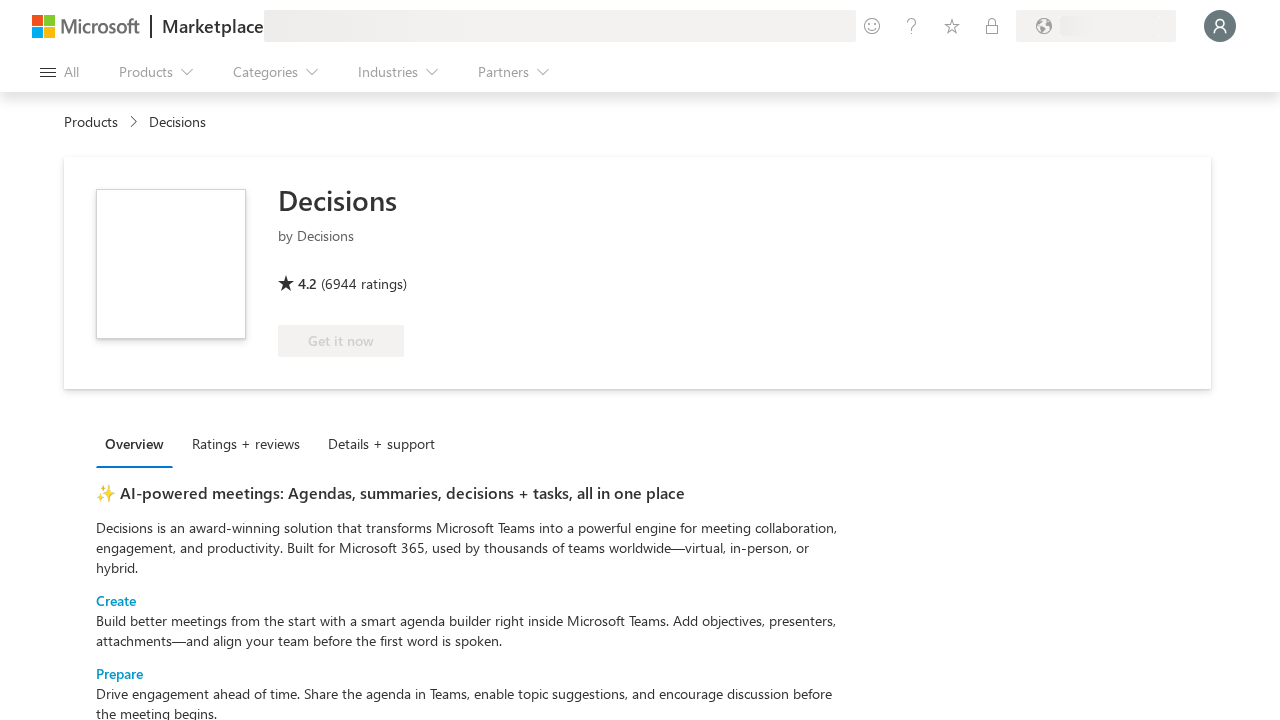Open the All hamburger menu
The height and width of the screenshot is (720, 1280).
pyautogui.click(x=59, y=72)
